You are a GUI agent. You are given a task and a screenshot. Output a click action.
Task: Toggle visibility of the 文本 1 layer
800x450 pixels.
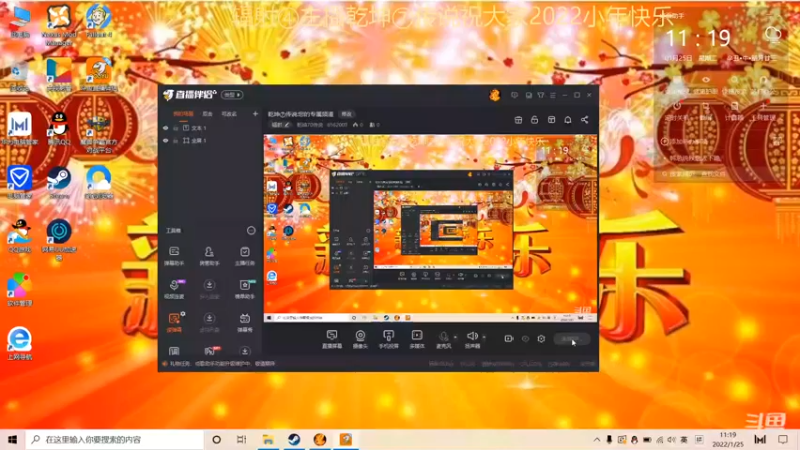165,128
